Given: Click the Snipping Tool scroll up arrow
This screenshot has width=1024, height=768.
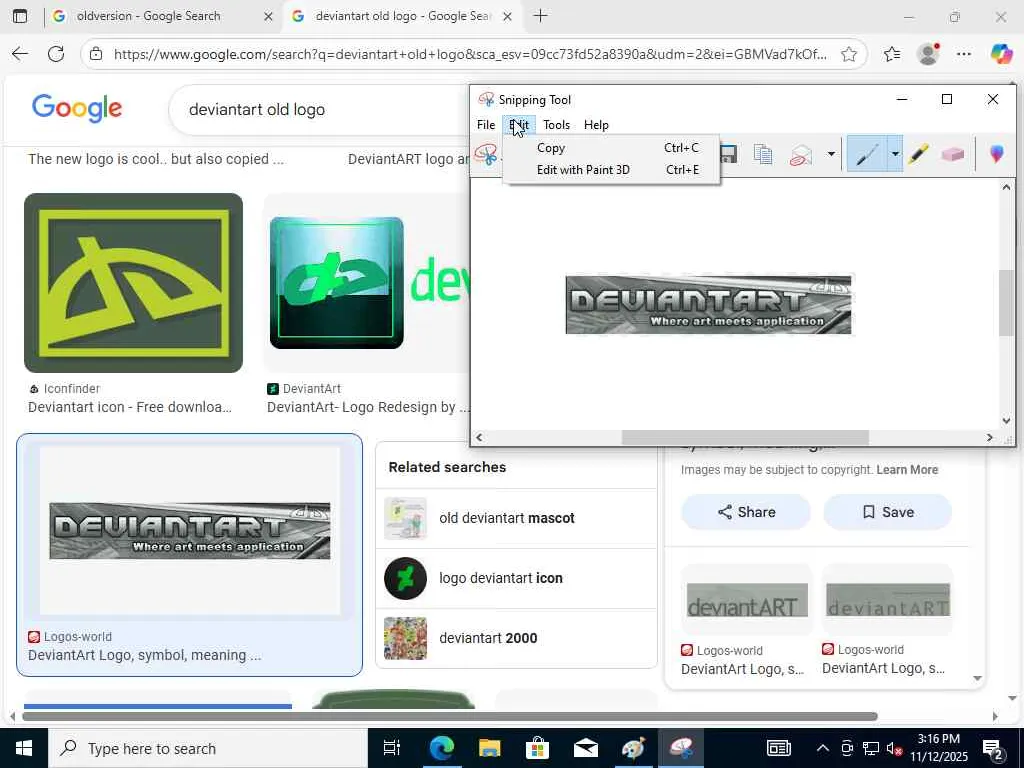Looking at the screenshot, I should tap(1006, 188).
